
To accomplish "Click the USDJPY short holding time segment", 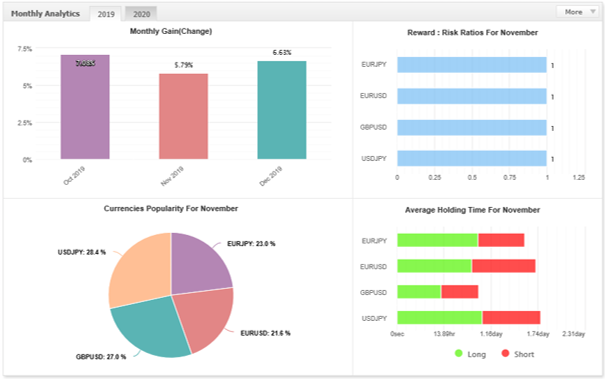I will [511, 318].
